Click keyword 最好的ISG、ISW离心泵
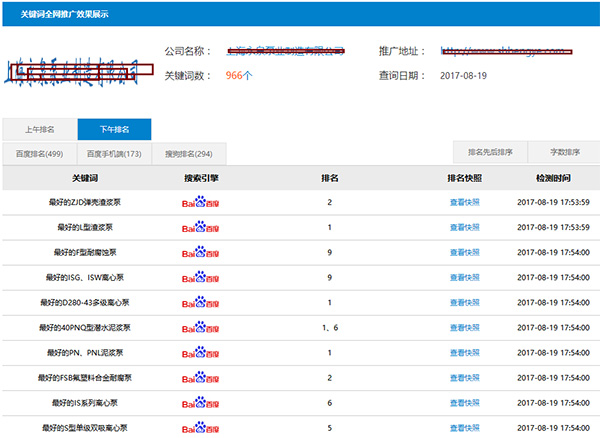600x438 pixels. click(85, 277)
